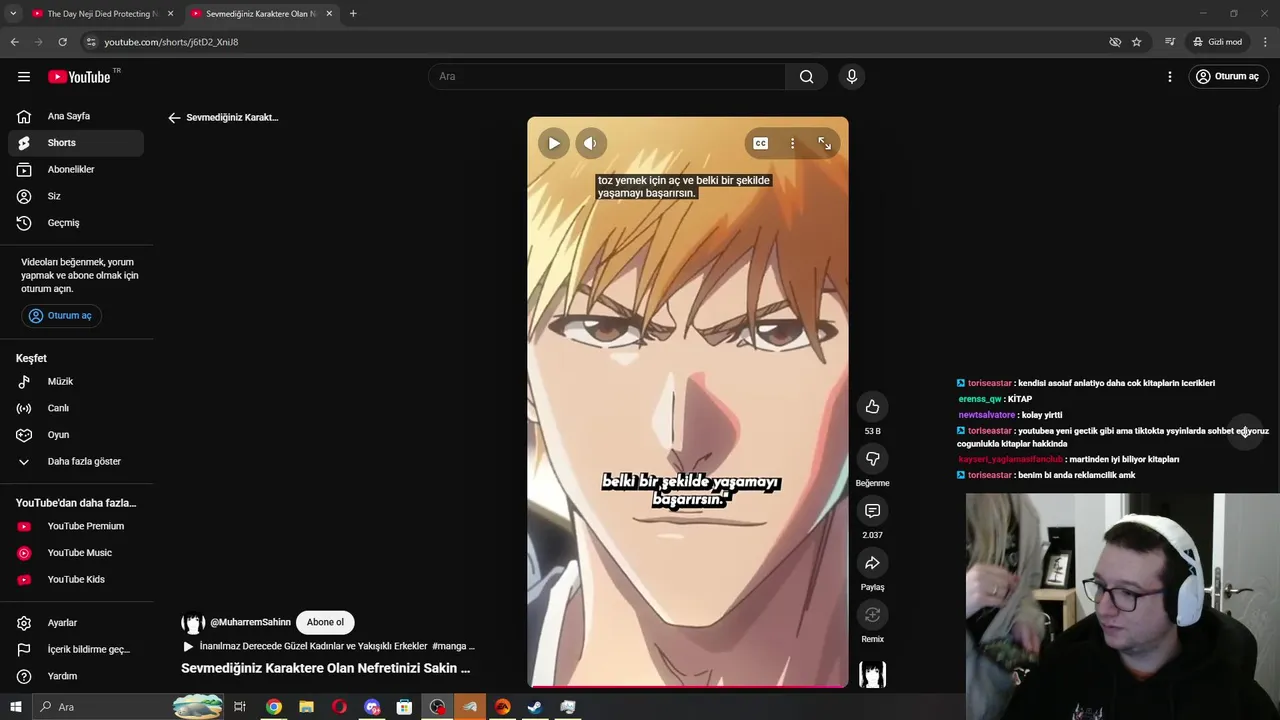Open media controls icon in toolbar
The image size is (1280, 720).
(1170, 42)
